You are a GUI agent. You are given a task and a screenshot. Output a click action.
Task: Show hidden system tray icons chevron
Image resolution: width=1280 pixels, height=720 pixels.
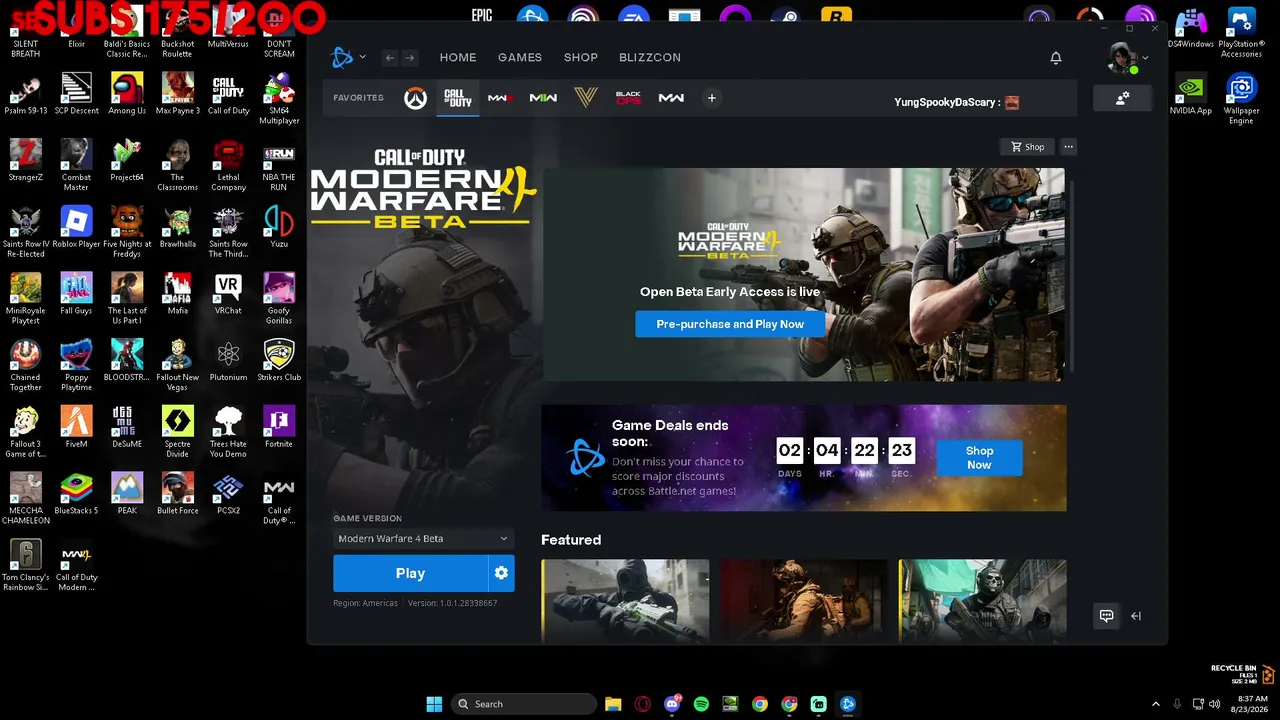(x=1155, y=704)
